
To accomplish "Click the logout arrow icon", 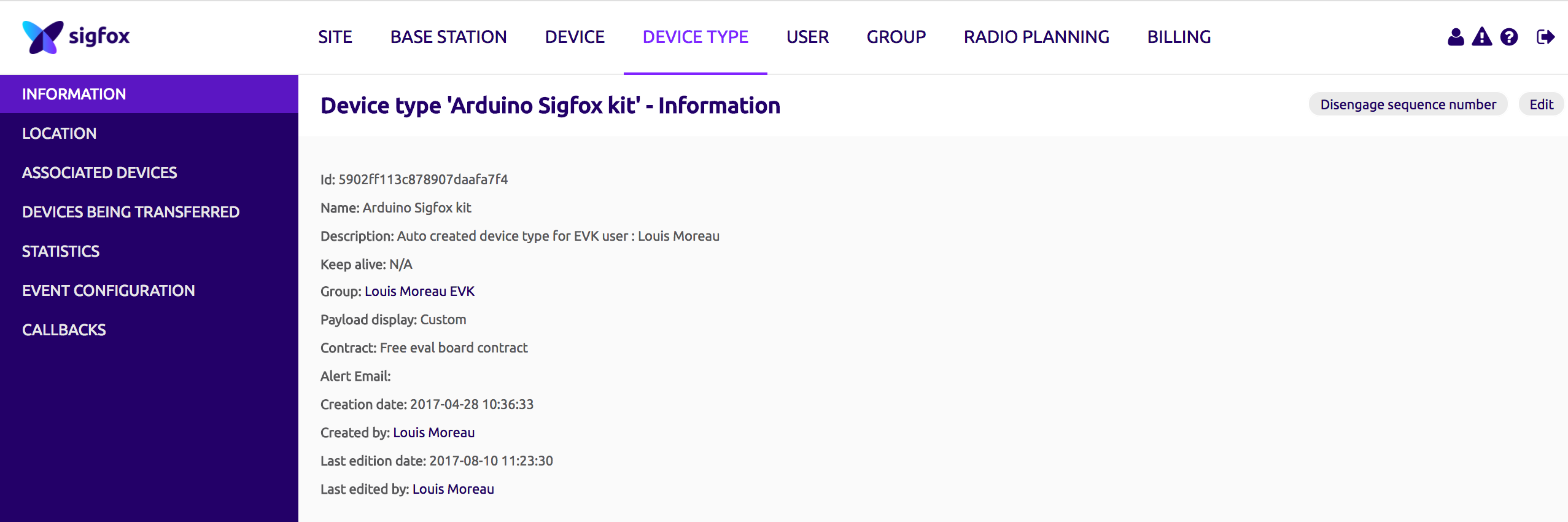I will click(1545, 37).
